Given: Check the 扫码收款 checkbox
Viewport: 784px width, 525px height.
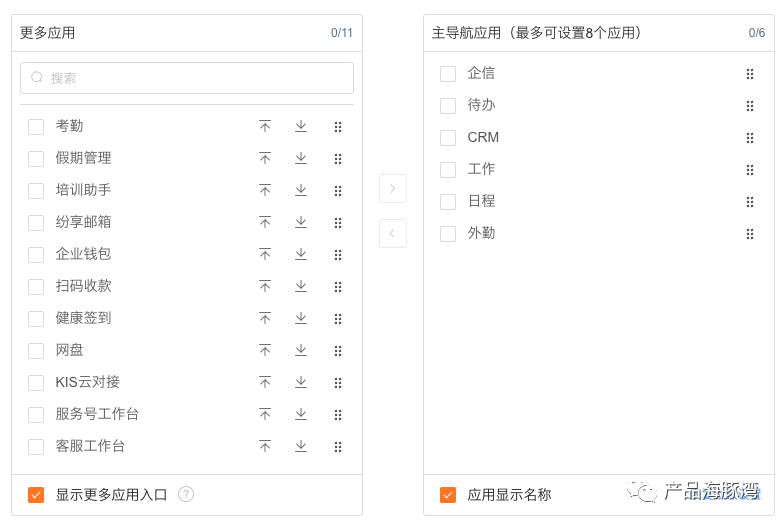Looking at the screenshot, I should tap(36, 287).
